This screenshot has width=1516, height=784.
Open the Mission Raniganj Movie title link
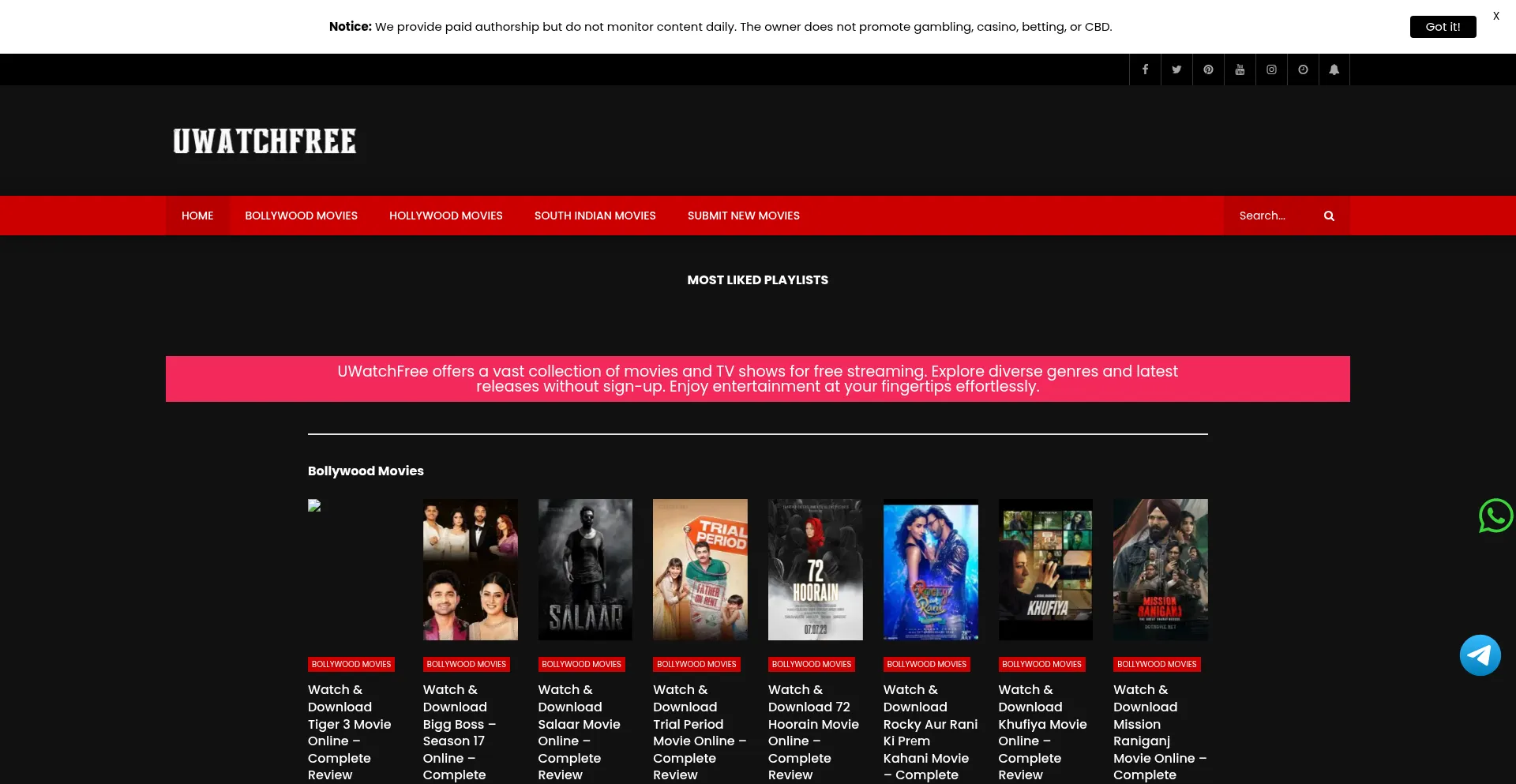point(1160,733)
